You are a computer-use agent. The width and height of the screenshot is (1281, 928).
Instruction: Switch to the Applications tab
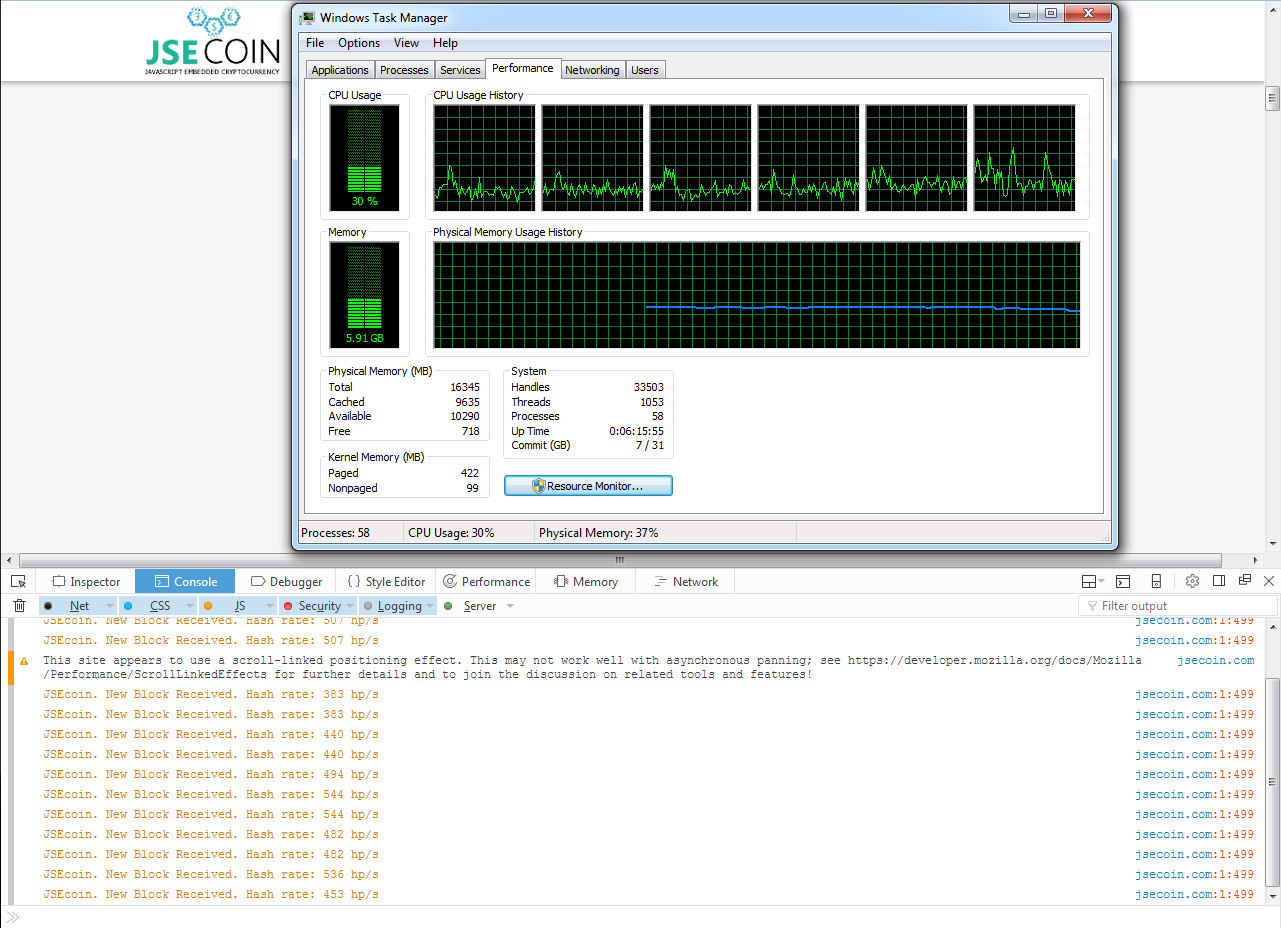point(340,70)
